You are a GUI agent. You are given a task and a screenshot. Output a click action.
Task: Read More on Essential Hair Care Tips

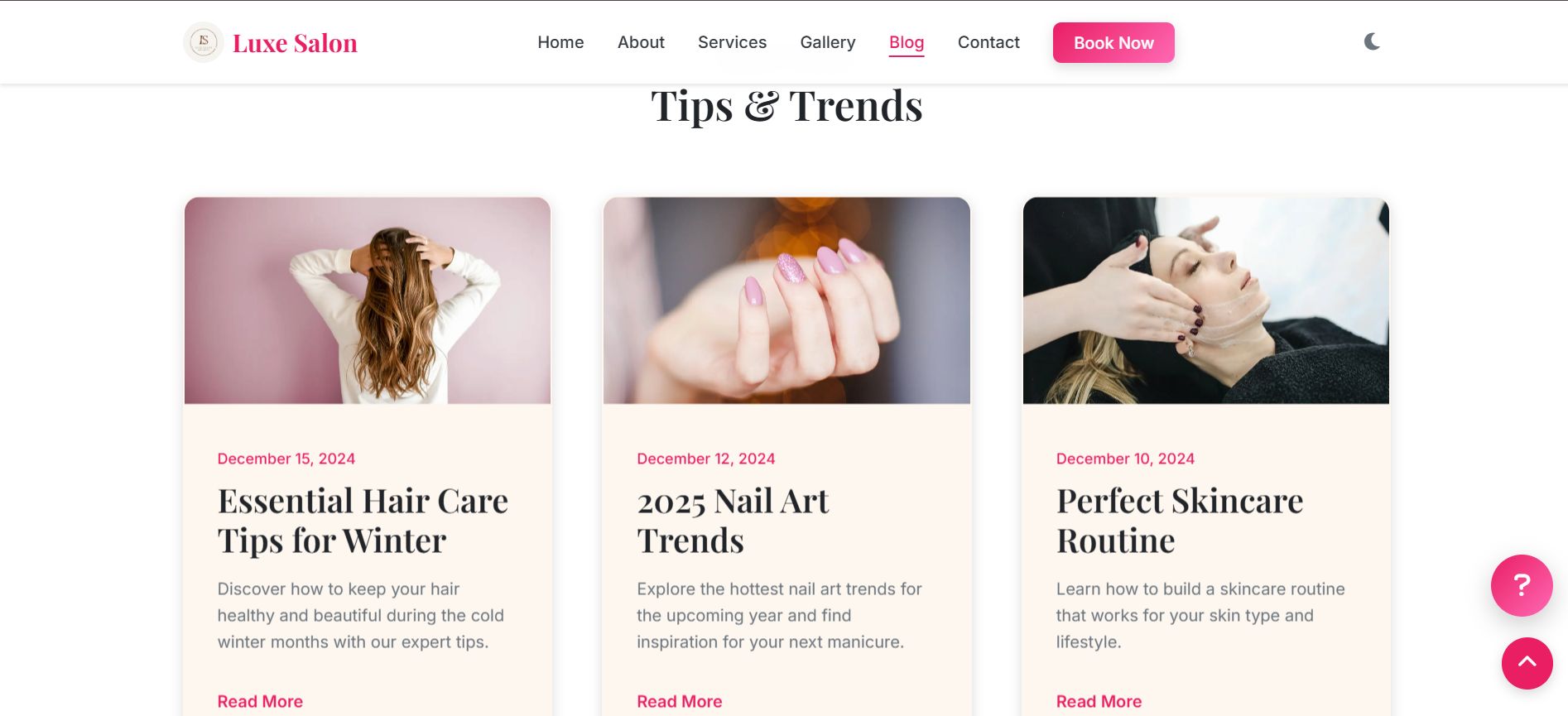pyautogui.click(x=260, y=701)
